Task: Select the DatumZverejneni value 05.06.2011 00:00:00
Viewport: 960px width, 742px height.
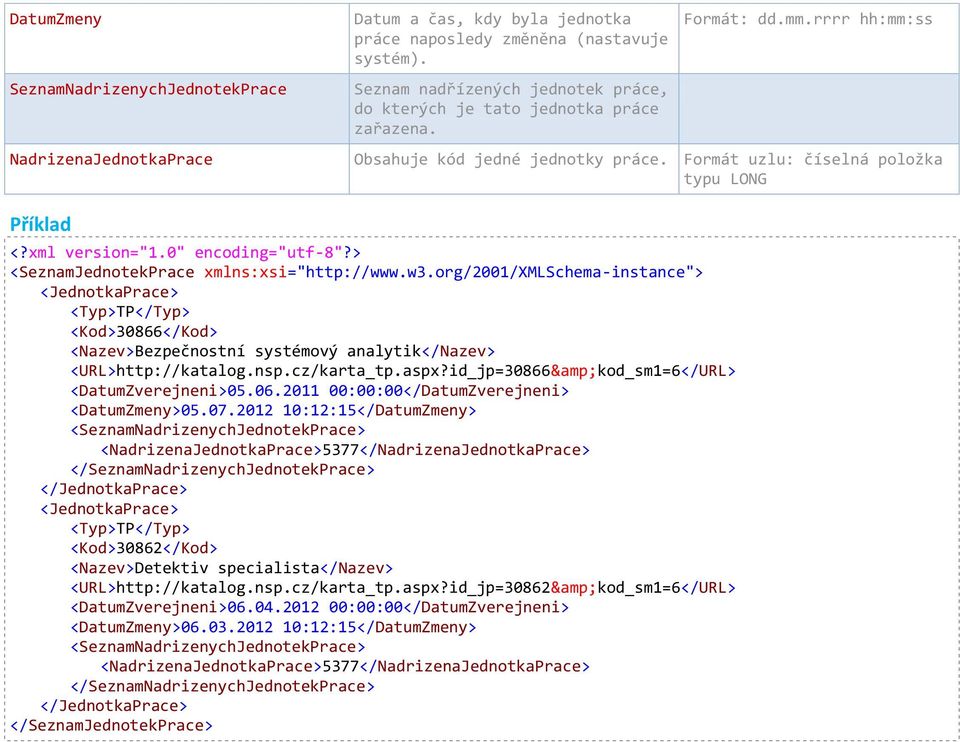Action: (x=315, y=391)
